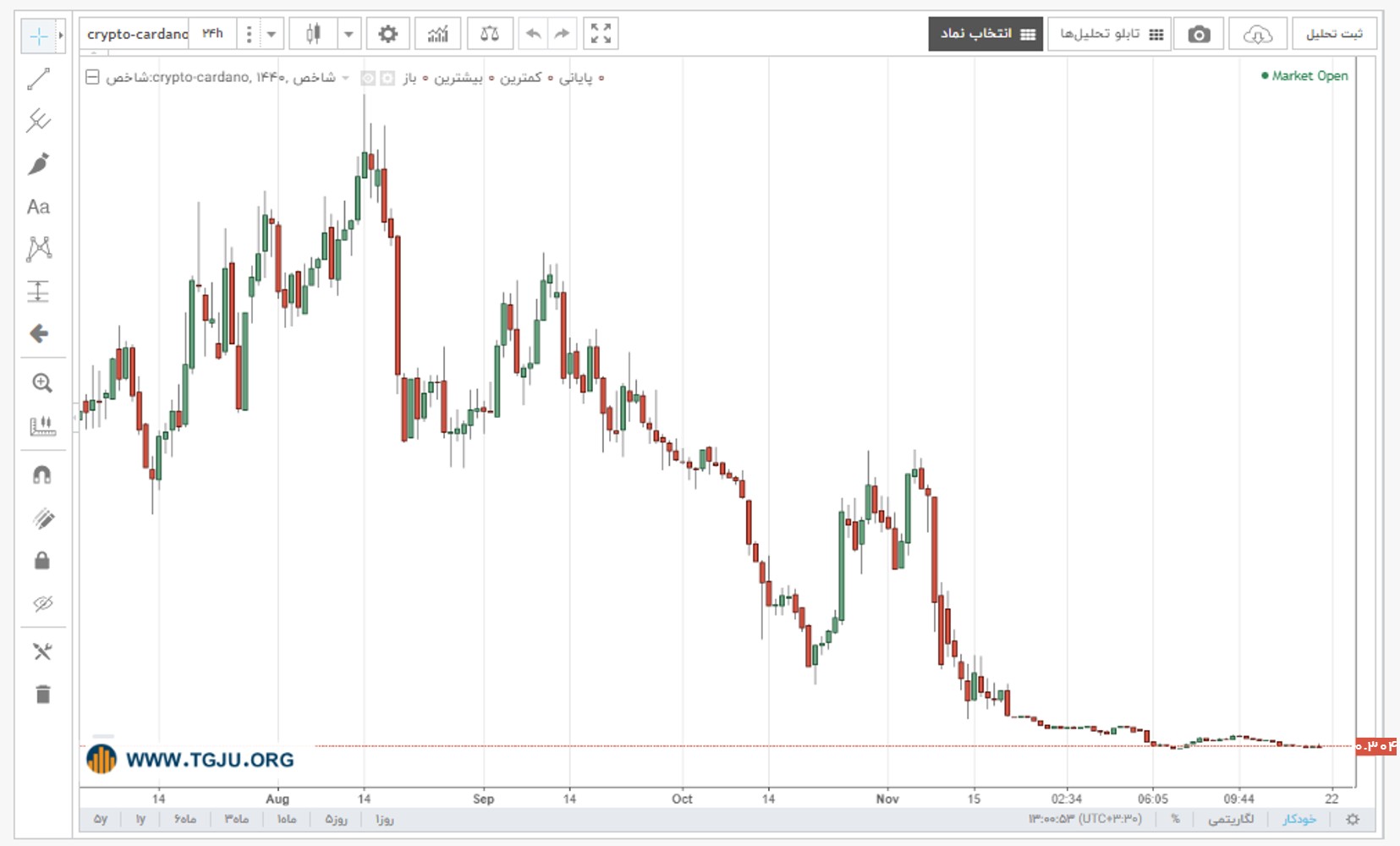Select the XABCD pattern tool
Screen dimensions: 1400x846
[x=39, y=249]
